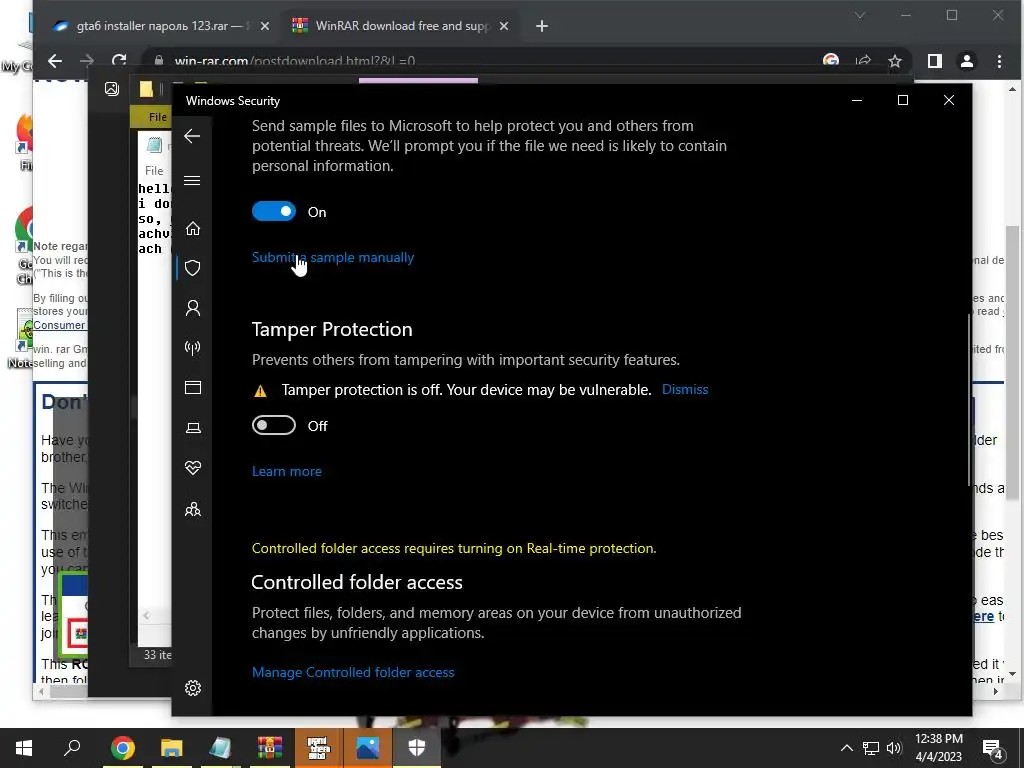Close the gta6 installer tab
This screenshot has width=1024, height=768.
click(264, 26)
